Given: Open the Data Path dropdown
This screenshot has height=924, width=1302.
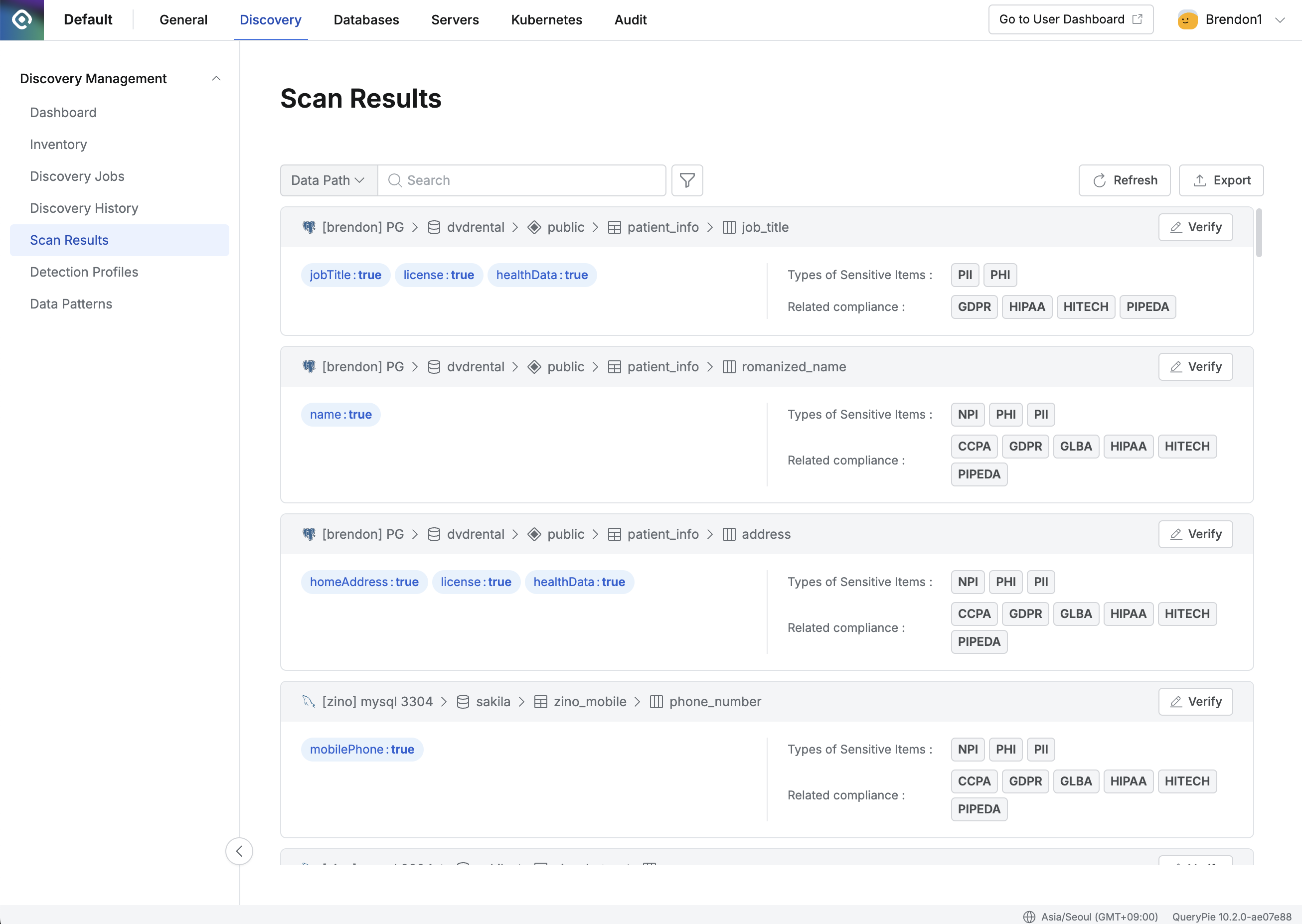Looking at the screenshot, I should coord(328,180).
